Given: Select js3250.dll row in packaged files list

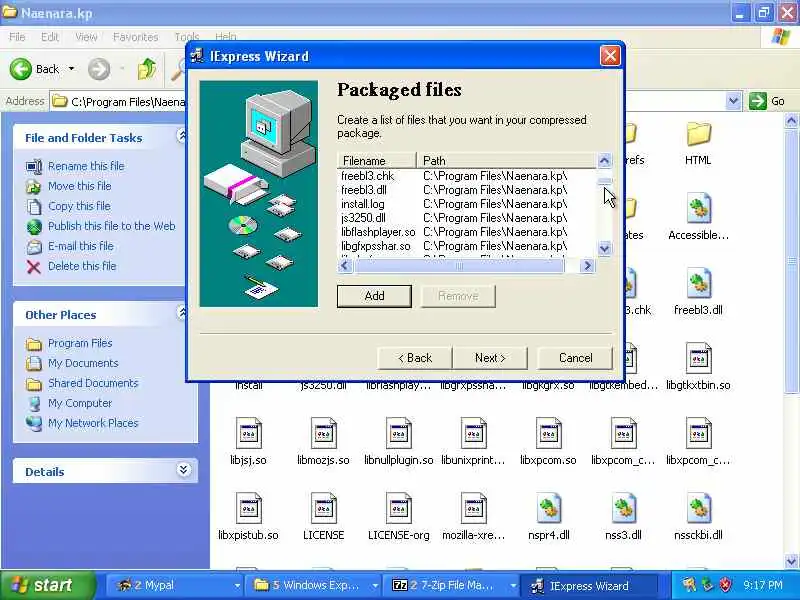Looking at the screenshot, I should pos(466,218).
